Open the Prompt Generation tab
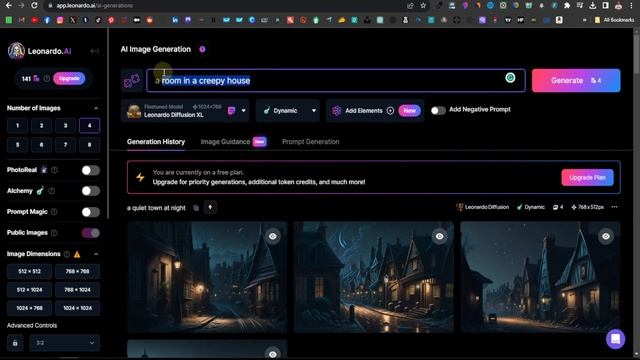 pyautogui.click(x=311, y=142)
